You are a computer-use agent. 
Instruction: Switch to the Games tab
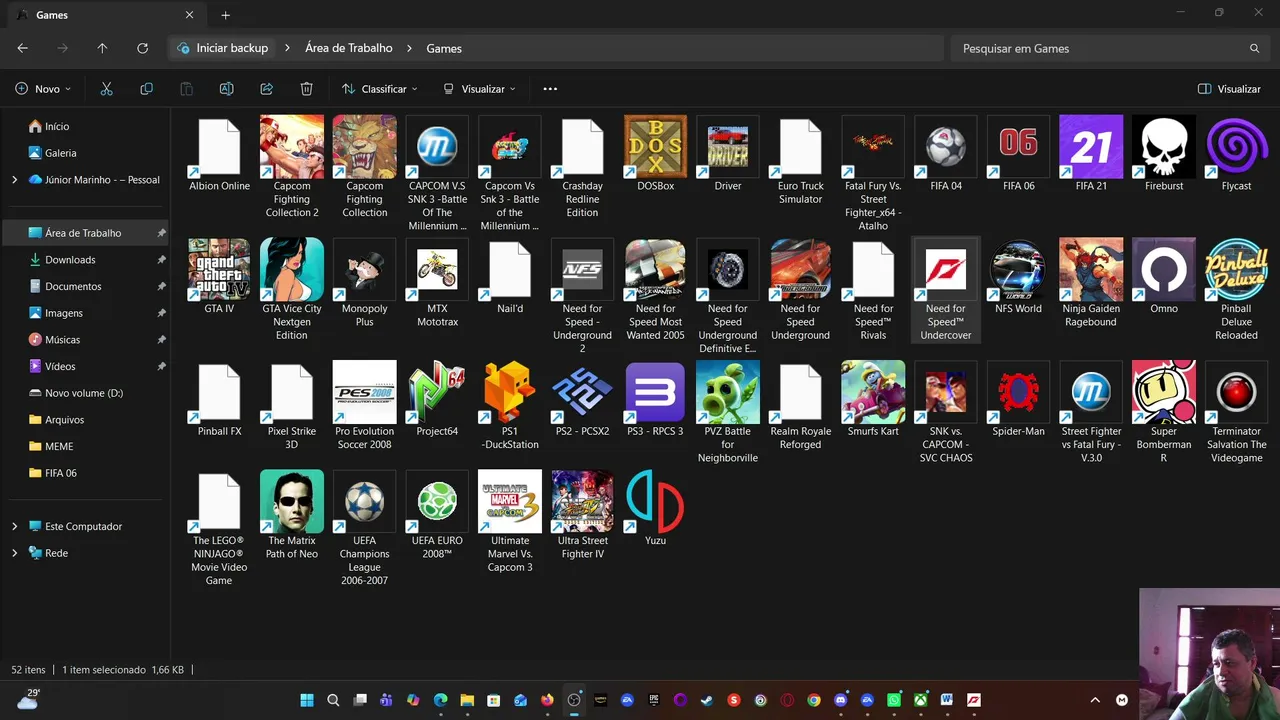point(105,15)
